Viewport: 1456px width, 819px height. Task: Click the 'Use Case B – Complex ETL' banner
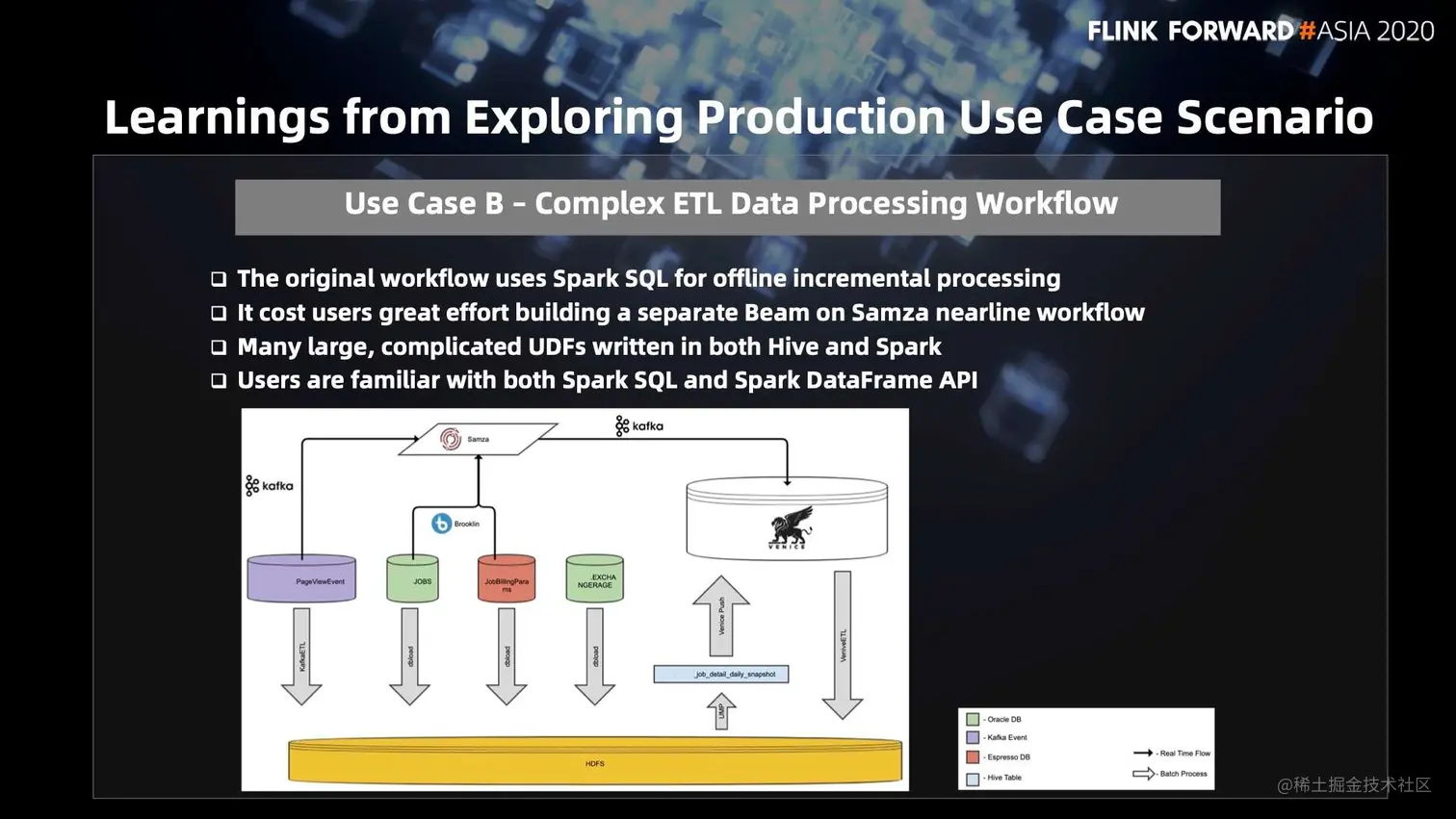[727, 206]
